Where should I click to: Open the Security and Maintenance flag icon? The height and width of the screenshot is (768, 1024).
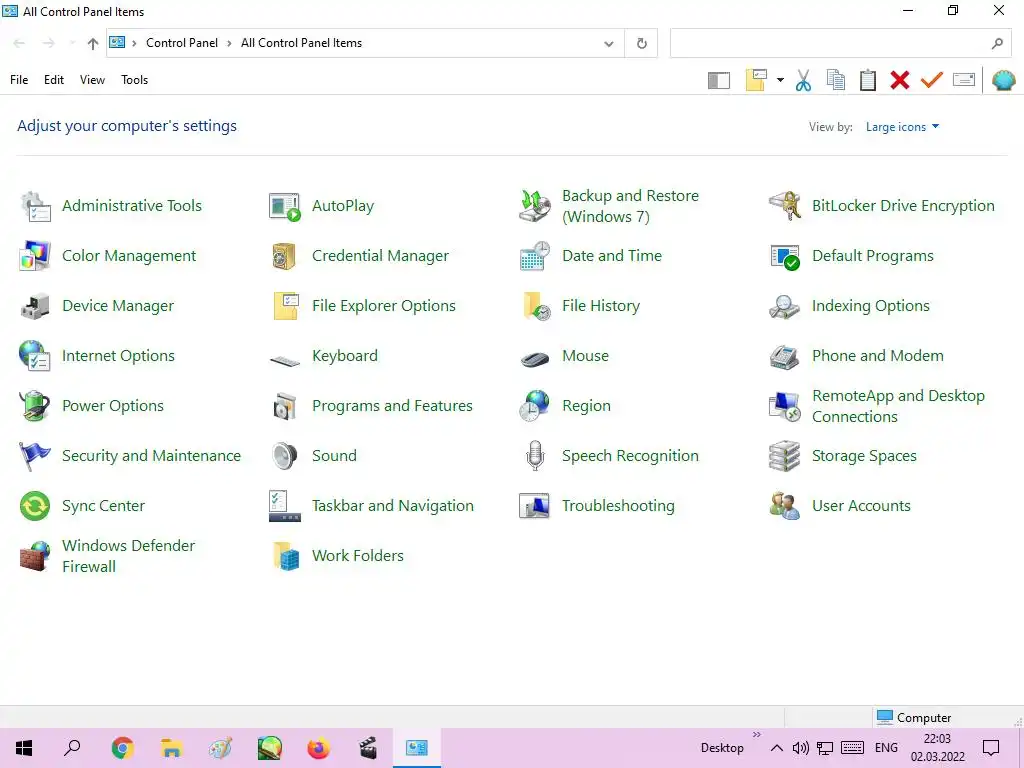[x=35, y=456]
